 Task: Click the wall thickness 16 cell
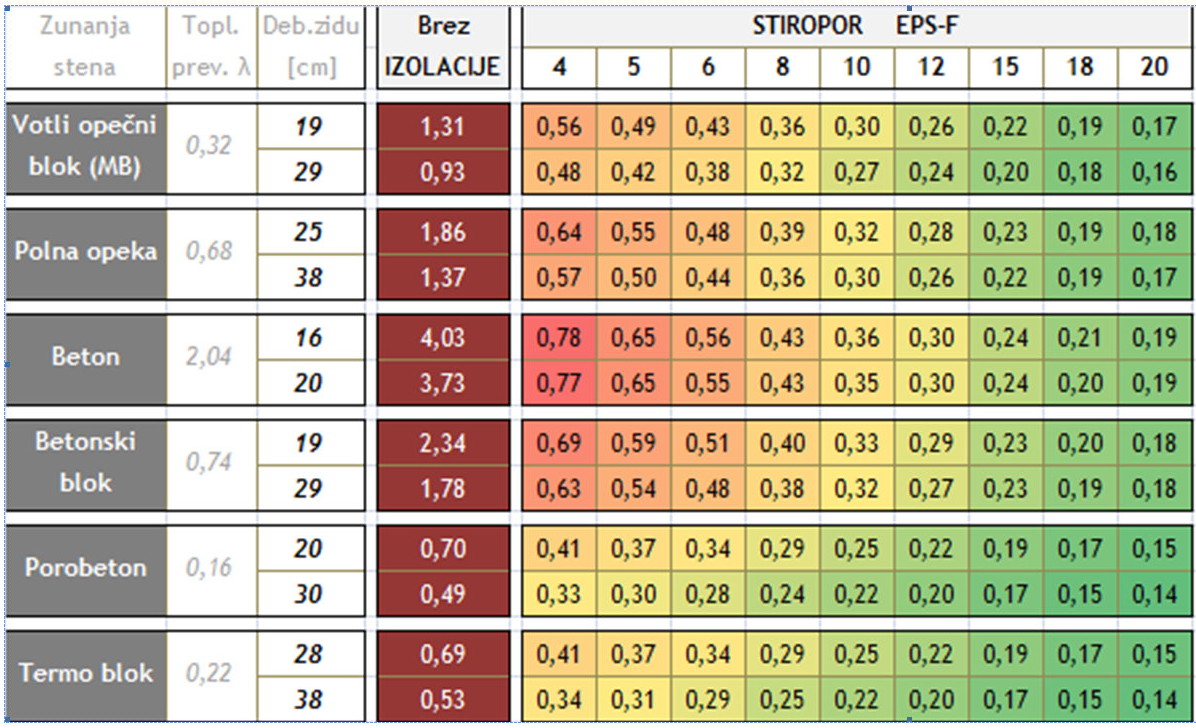[x=310, y=337]
